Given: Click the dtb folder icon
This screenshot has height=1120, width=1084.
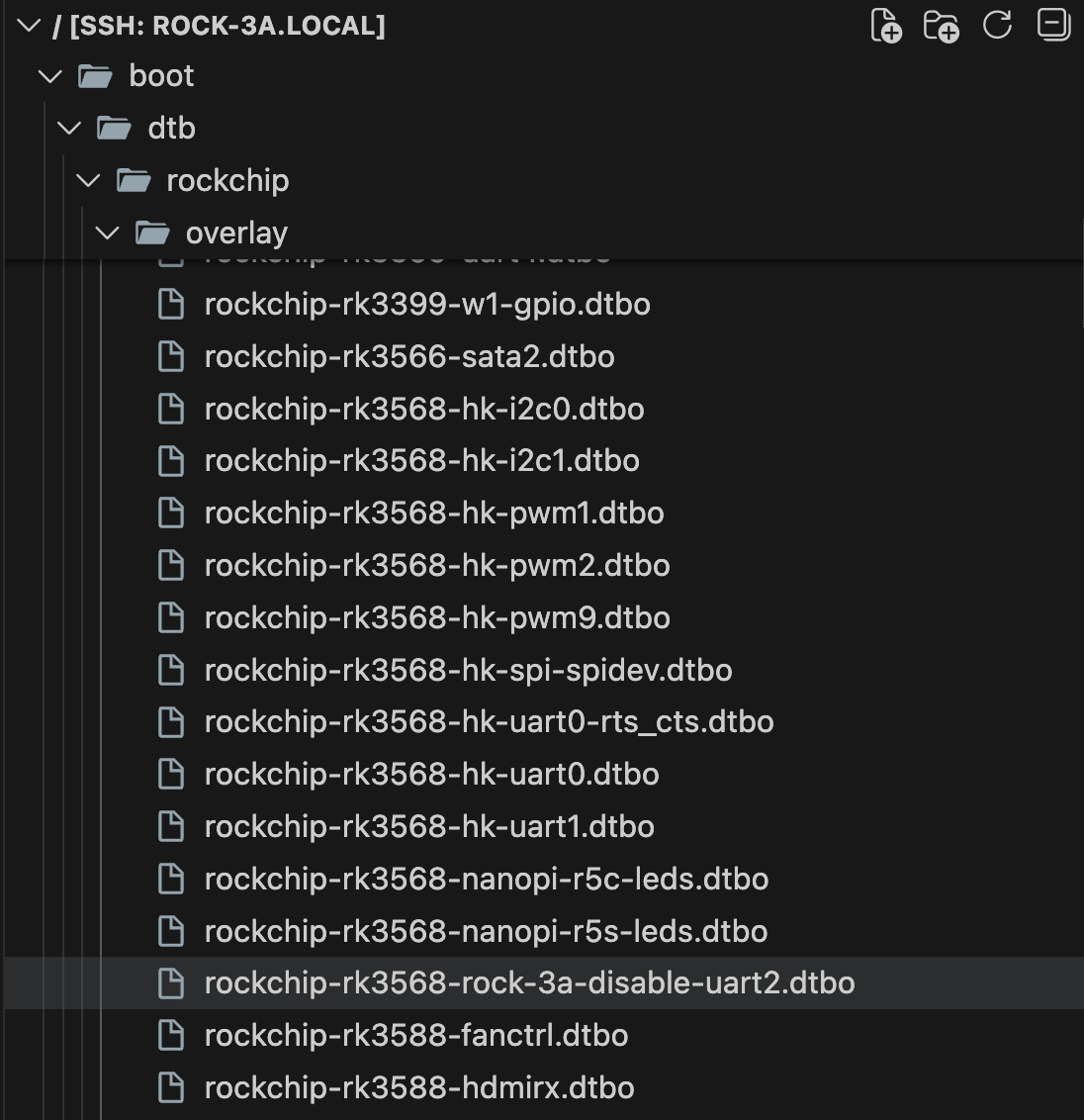Looking at the screenshot, I should 114,129.
